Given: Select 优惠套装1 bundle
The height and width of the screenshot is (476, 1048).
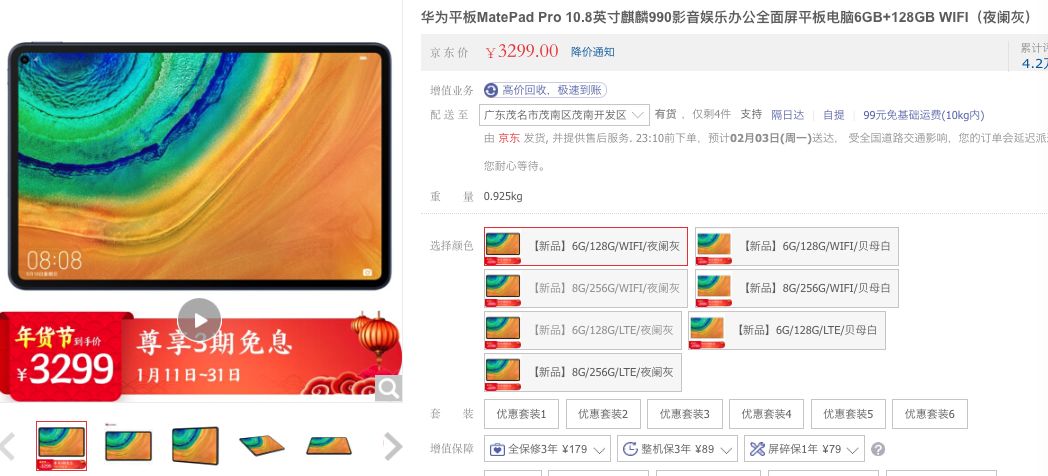Looking at the screenshot, I should (521, 414).
